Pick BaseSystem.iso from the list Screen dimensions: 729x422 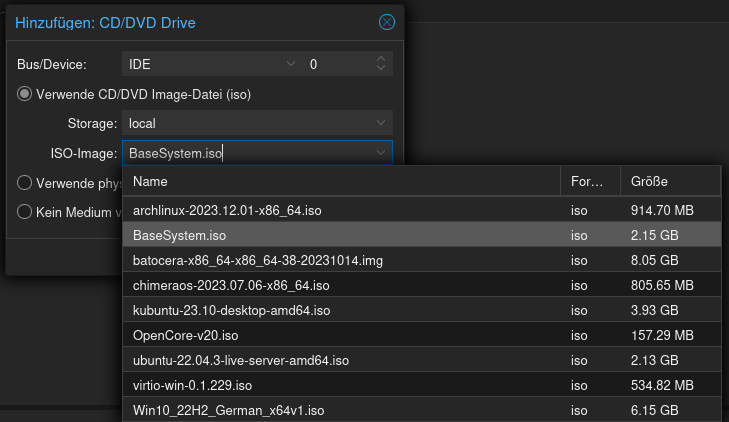coord(179,236)
